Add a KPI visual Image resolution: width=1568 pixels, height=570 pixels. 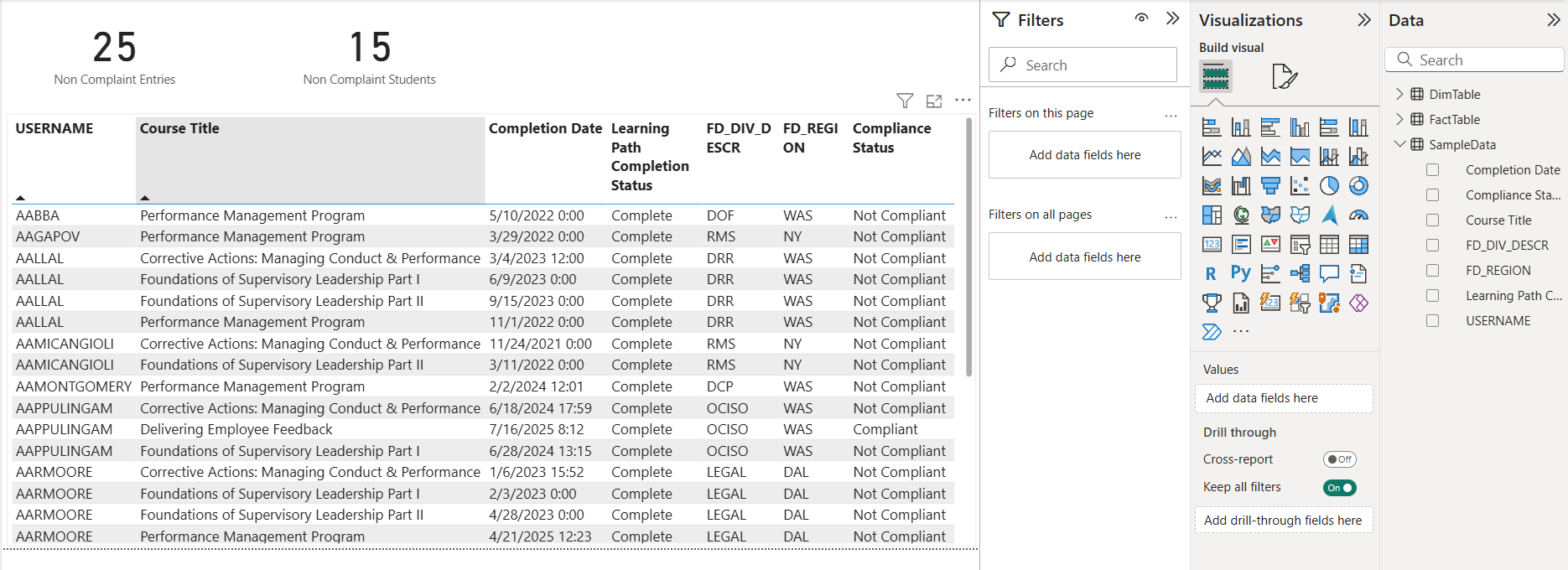tap(1270, 245)
